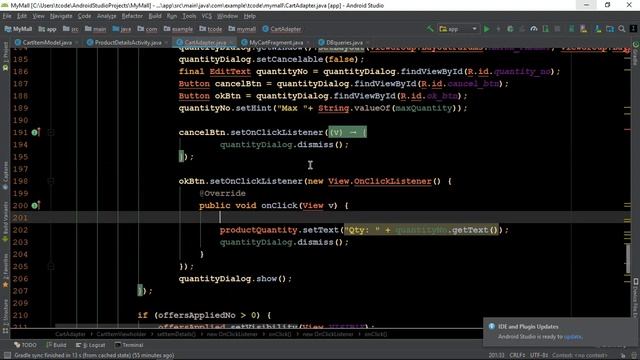Open the Terminal tool window
640x360 pixels.
[129, 345]
